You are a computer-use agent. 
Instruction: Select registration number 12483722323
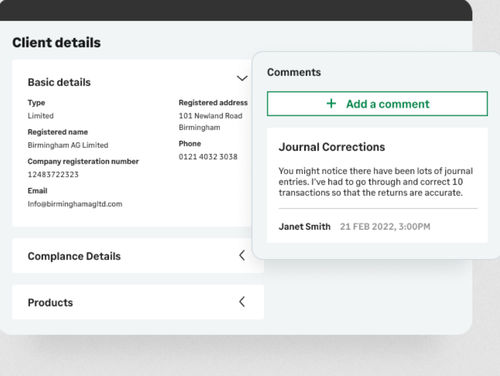pos(53,174)
